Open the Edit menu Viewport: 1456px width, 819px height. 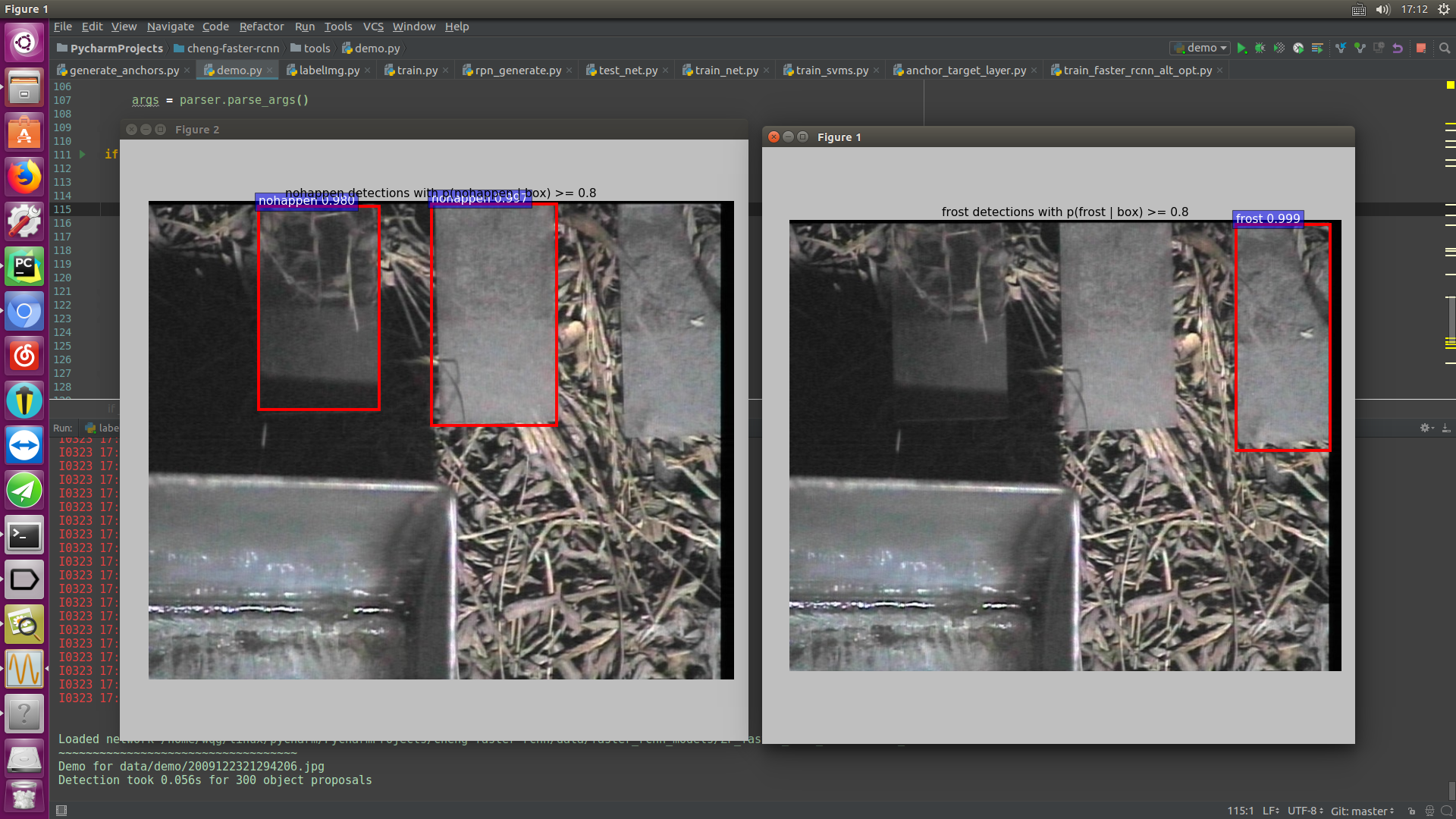coord(92,27)
